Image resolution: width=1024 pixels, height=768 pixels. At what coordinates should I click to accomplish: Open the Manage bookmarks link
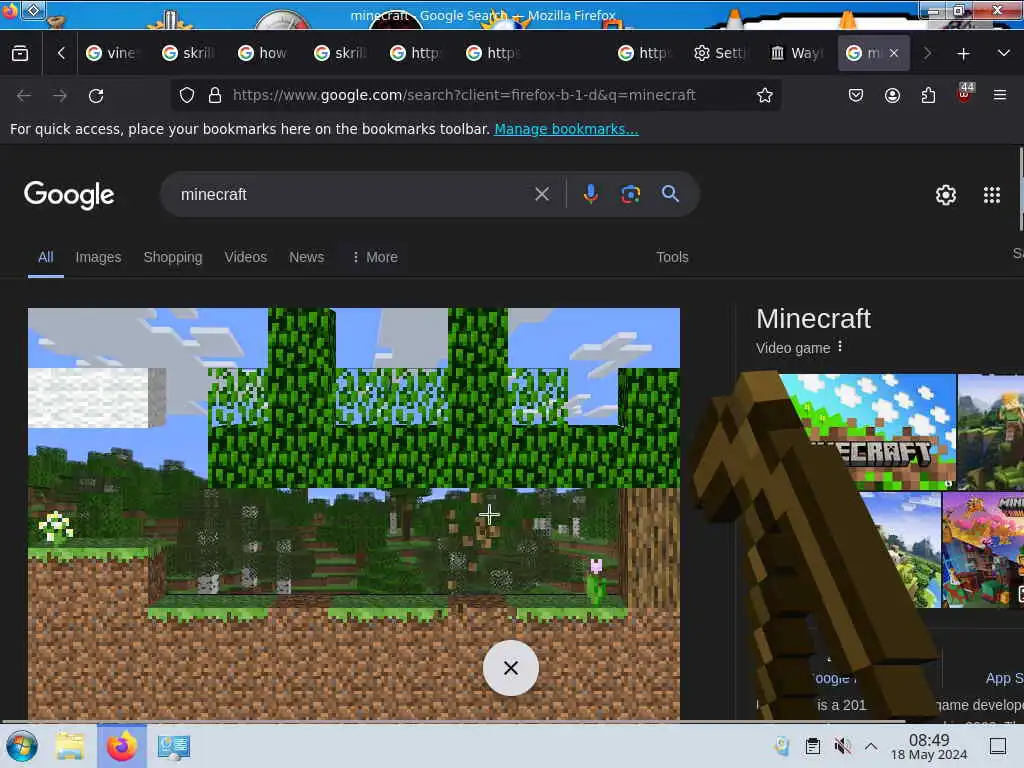[566, 129]
